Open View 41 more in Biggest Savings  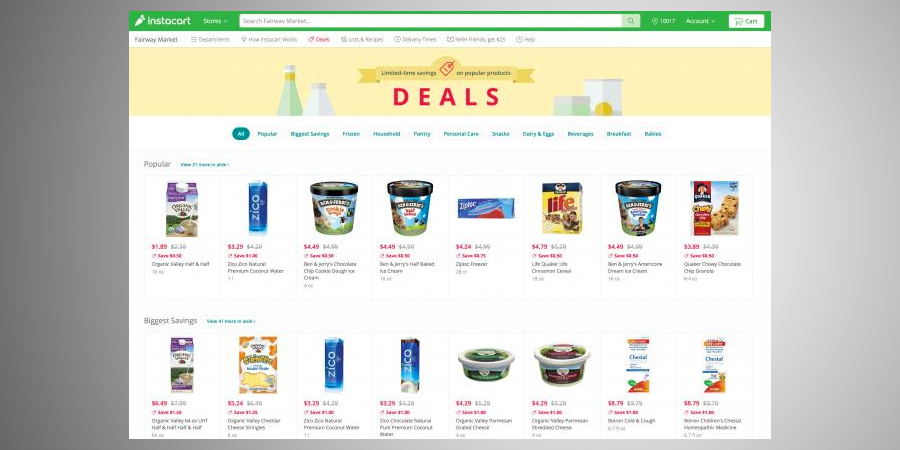pos(231,321)
